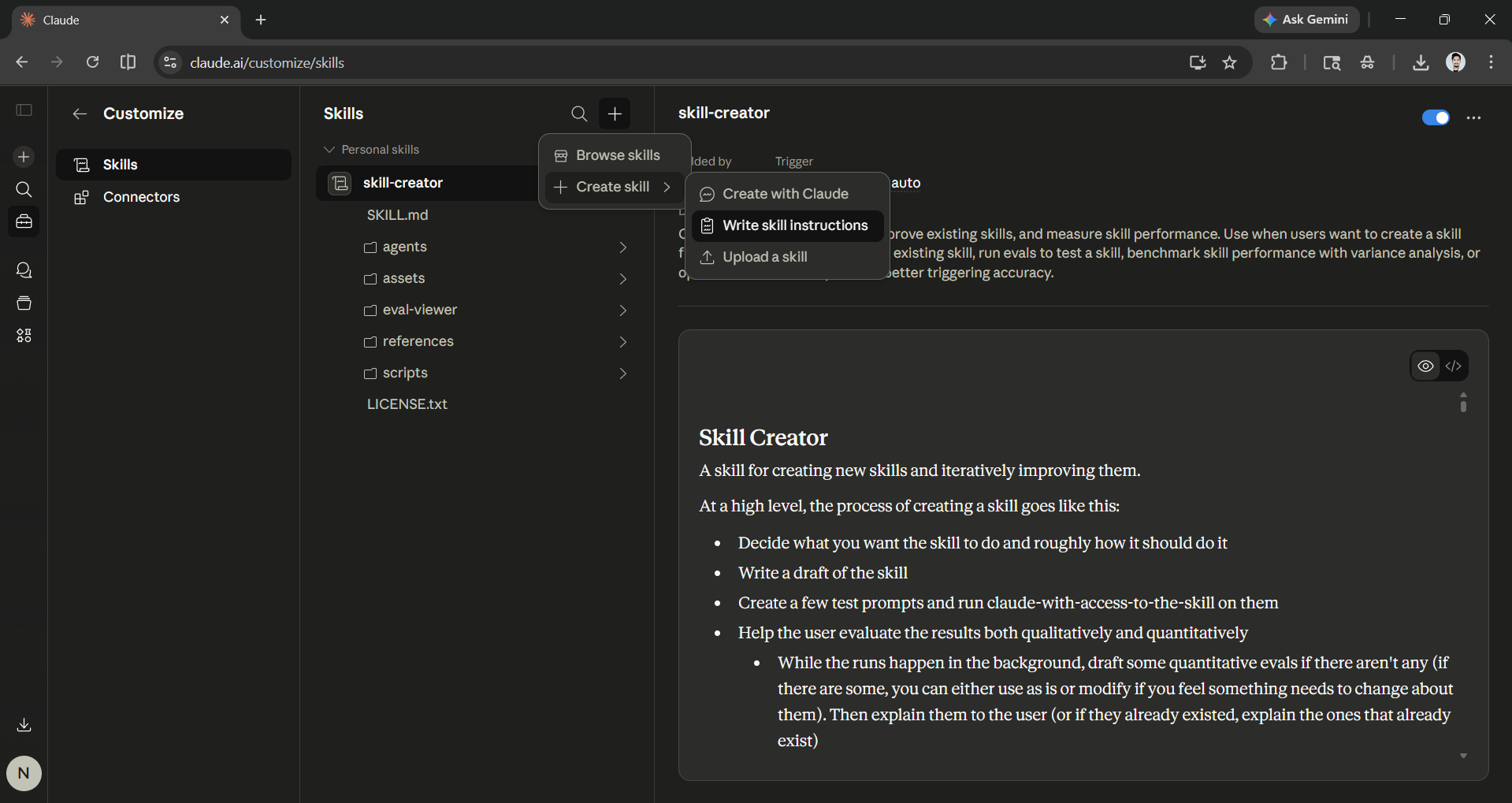Viewport: 1512px width, 803px height.
Task: Click the add skill plus button
Action: pyautogui.click(x=615, y=113)
